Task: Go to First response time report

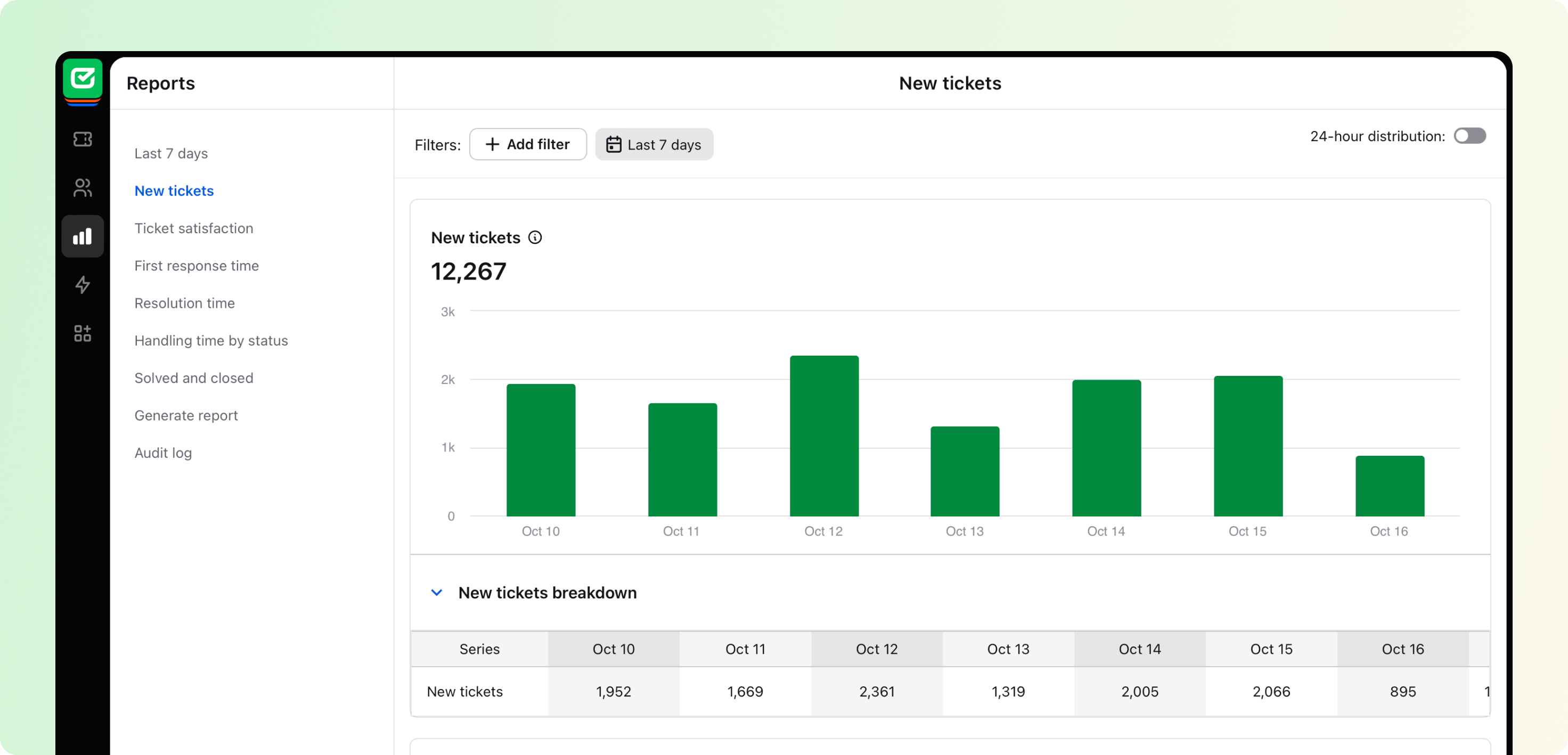Action: click(196, 266)
